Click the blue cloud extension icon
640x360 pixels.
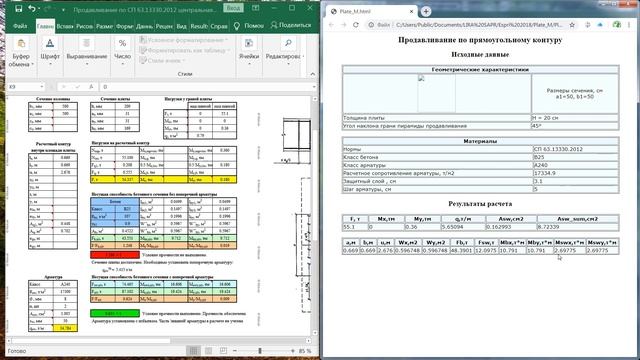[x=600, y=25]
